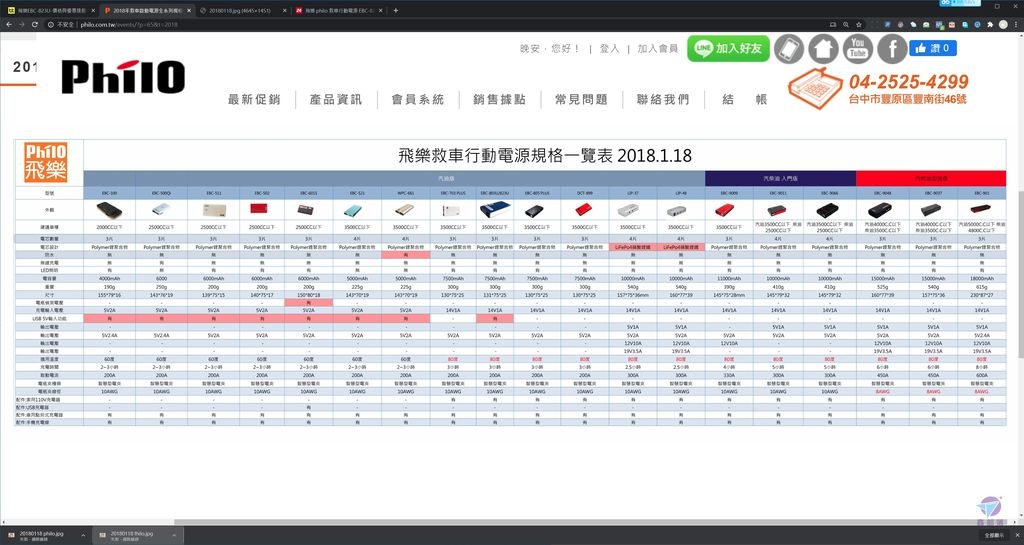The width and height of the screenshot is (1024, 545).
Task: Open Chrome three-dot menu
Action: [x=1017, y=24]
